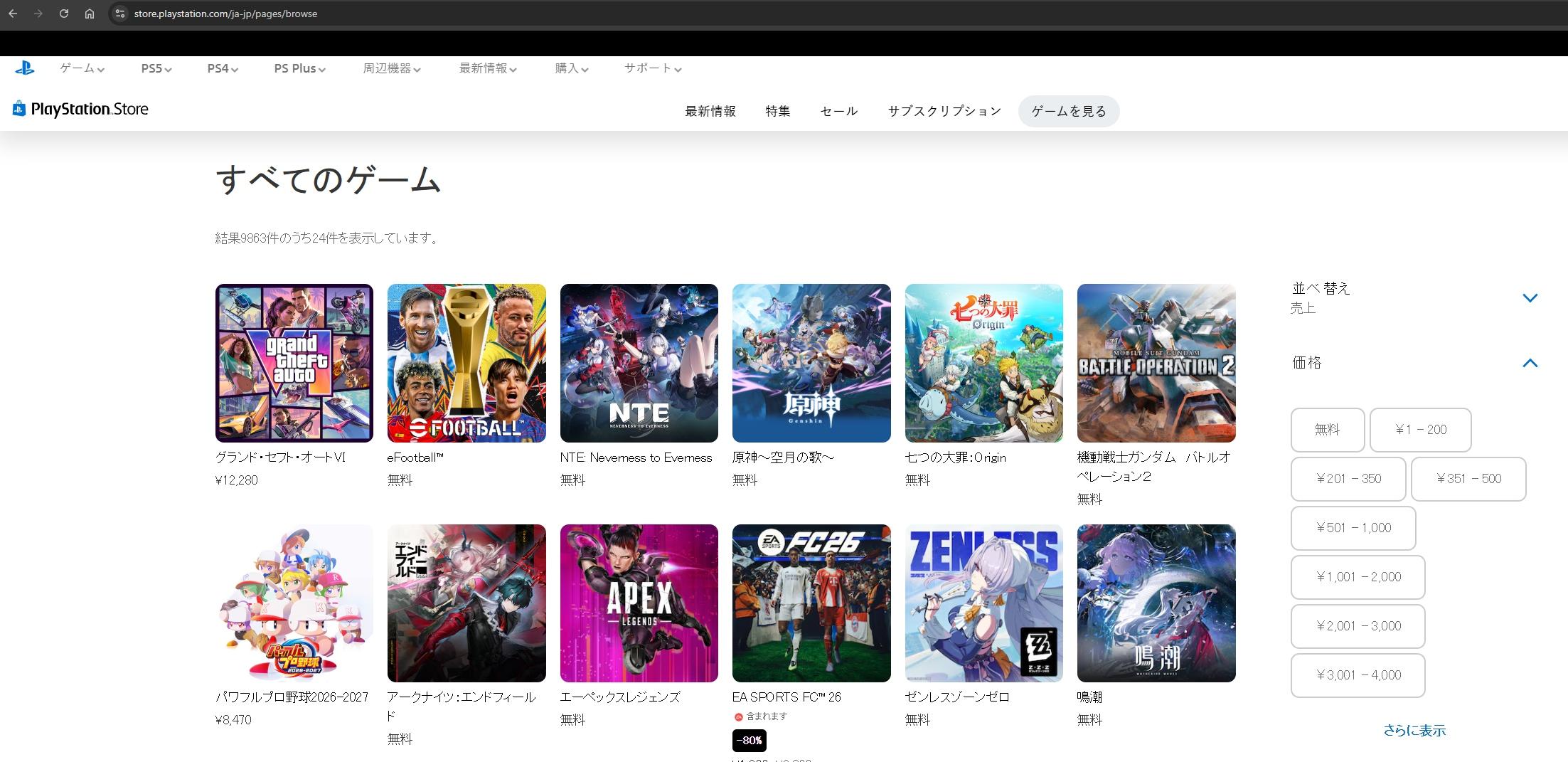
Task: Open the サブスクリプション store tab
Action: pos(944,111)
